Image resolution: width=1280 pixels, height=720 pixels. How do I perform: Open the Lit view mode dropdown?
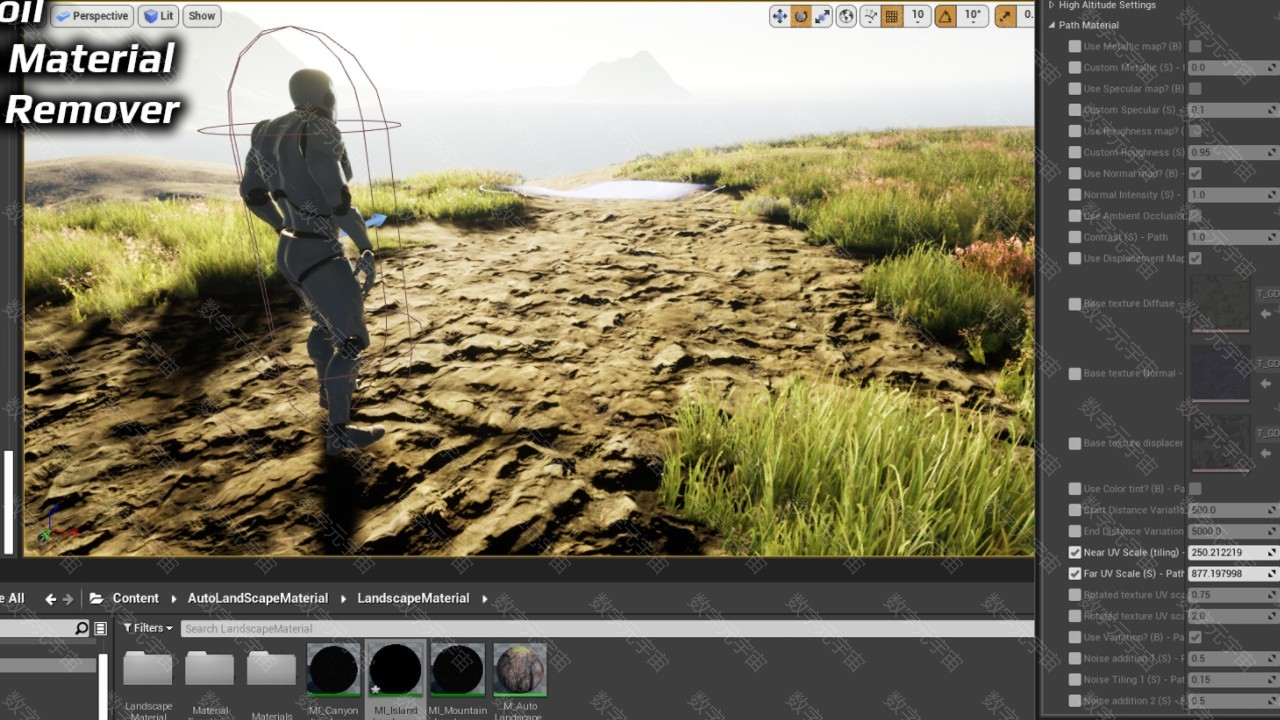tap(158, 16)
